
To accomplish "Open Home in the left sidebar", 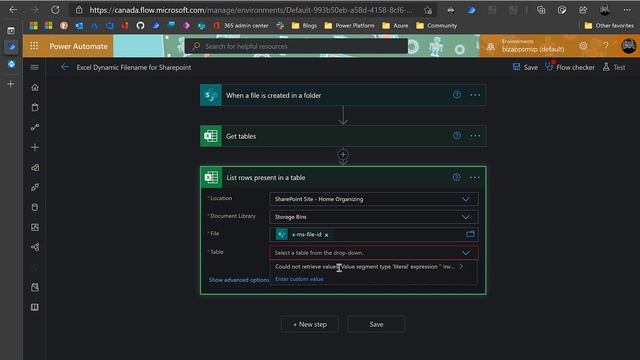I will (35, 87).
